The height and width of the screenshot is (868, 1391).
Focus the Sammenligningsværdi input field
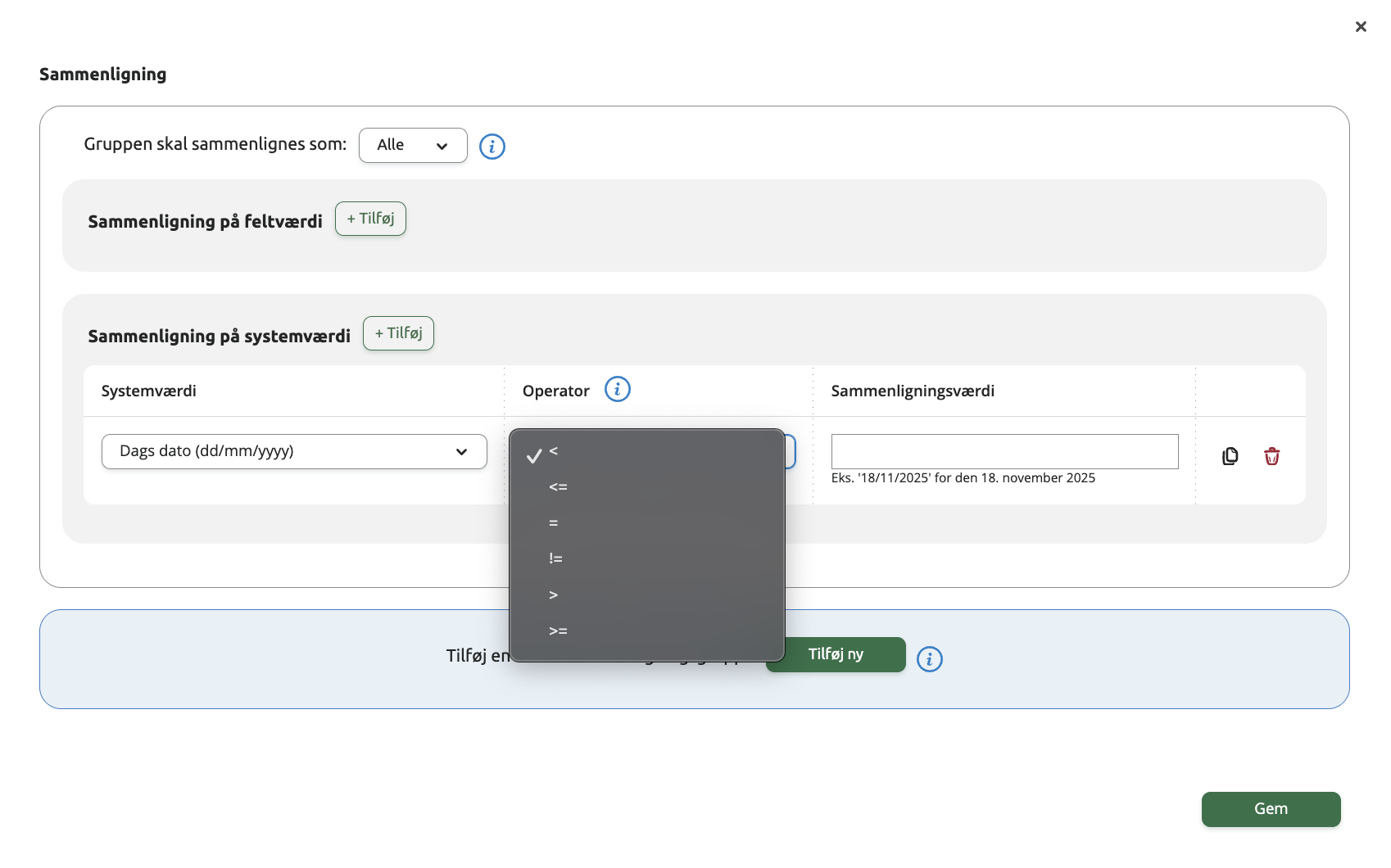[1005, 451]
